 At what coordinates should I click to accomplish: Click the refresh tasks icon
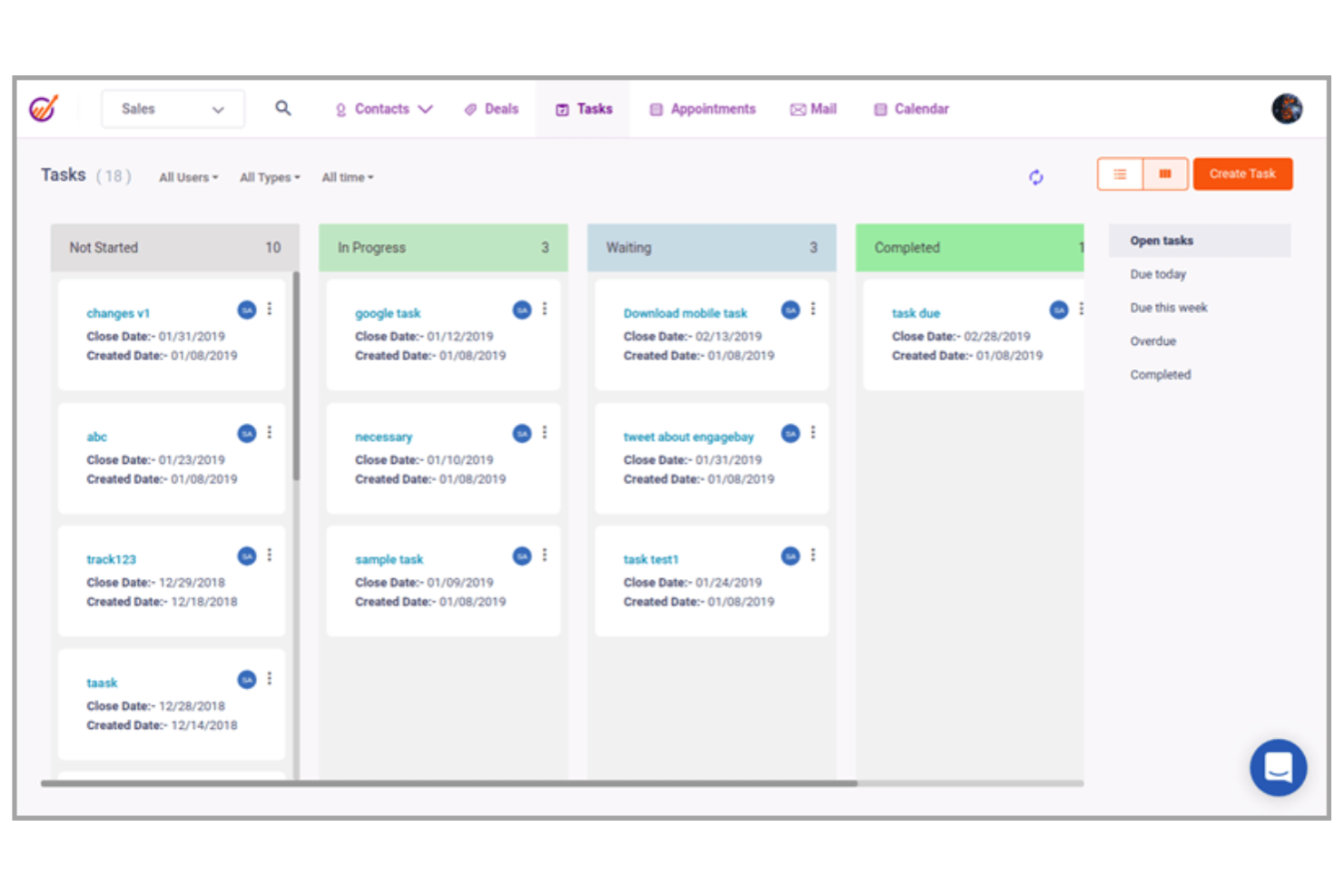[x=1036, y=177]
